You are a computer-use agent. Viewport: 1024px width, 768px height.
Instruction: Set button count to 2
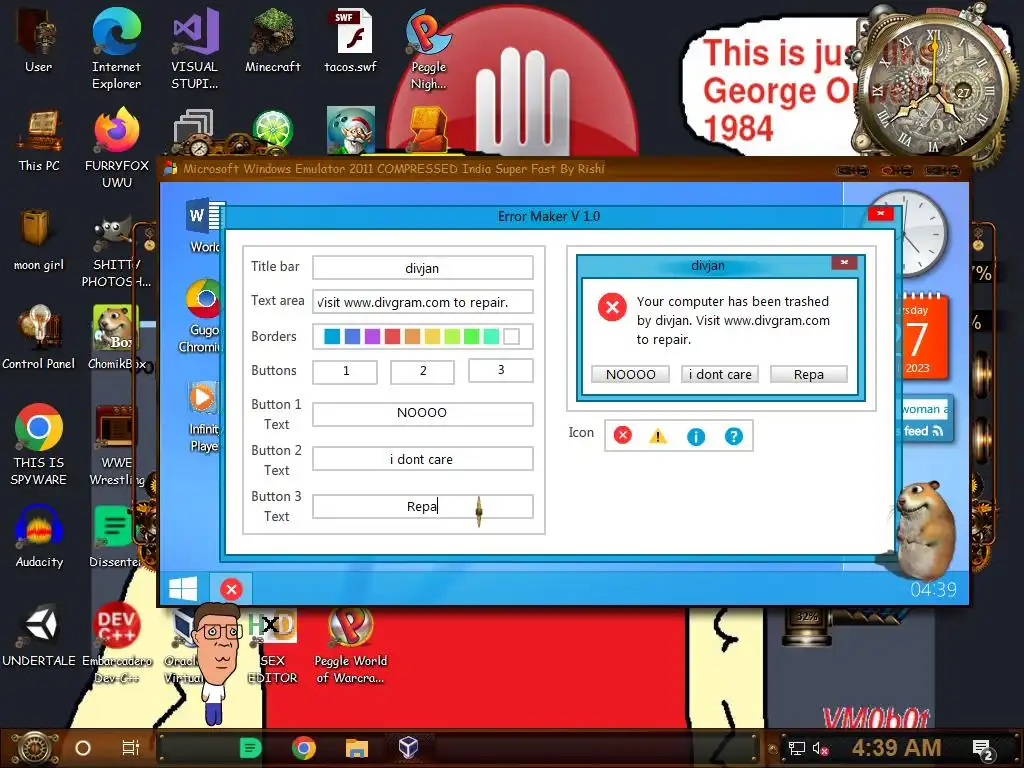(423, 372)
